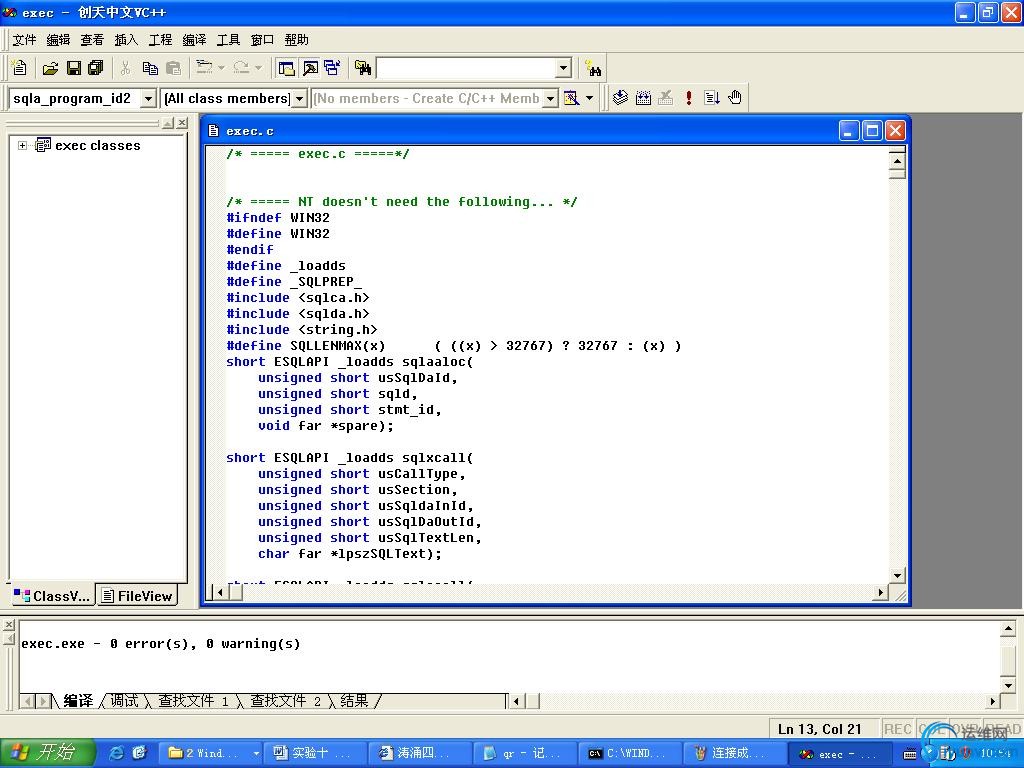This screenshot has height=768, width=1024.
Task: Open the No members combo dropdown
Action: click(x=551, y=99)
